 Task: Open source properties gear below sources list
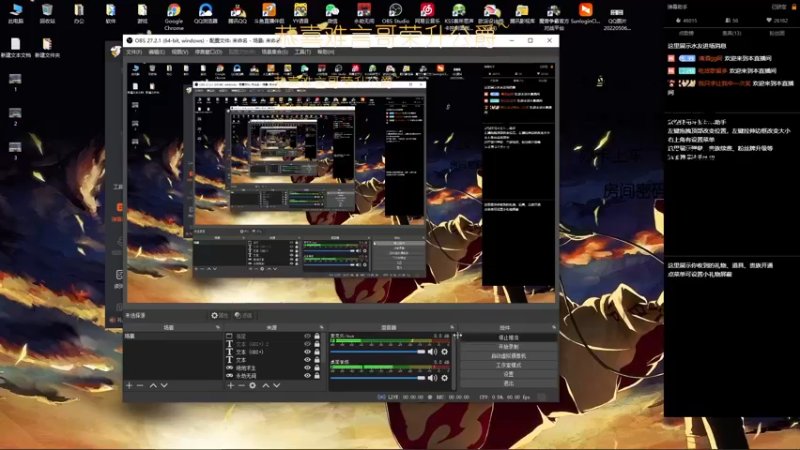coord(253,385)
